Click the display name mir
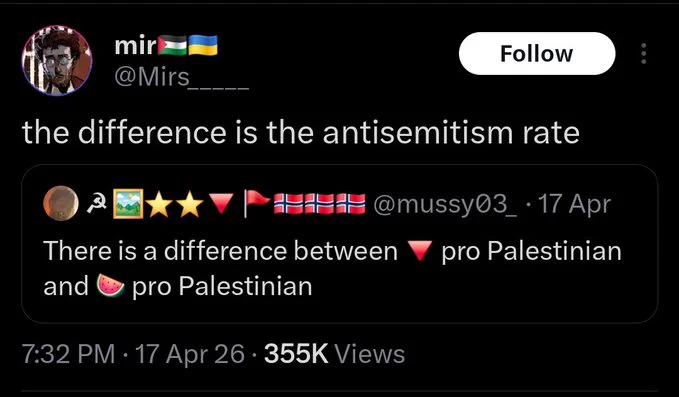This screenshot has width=679, height=397. point(135,46)
